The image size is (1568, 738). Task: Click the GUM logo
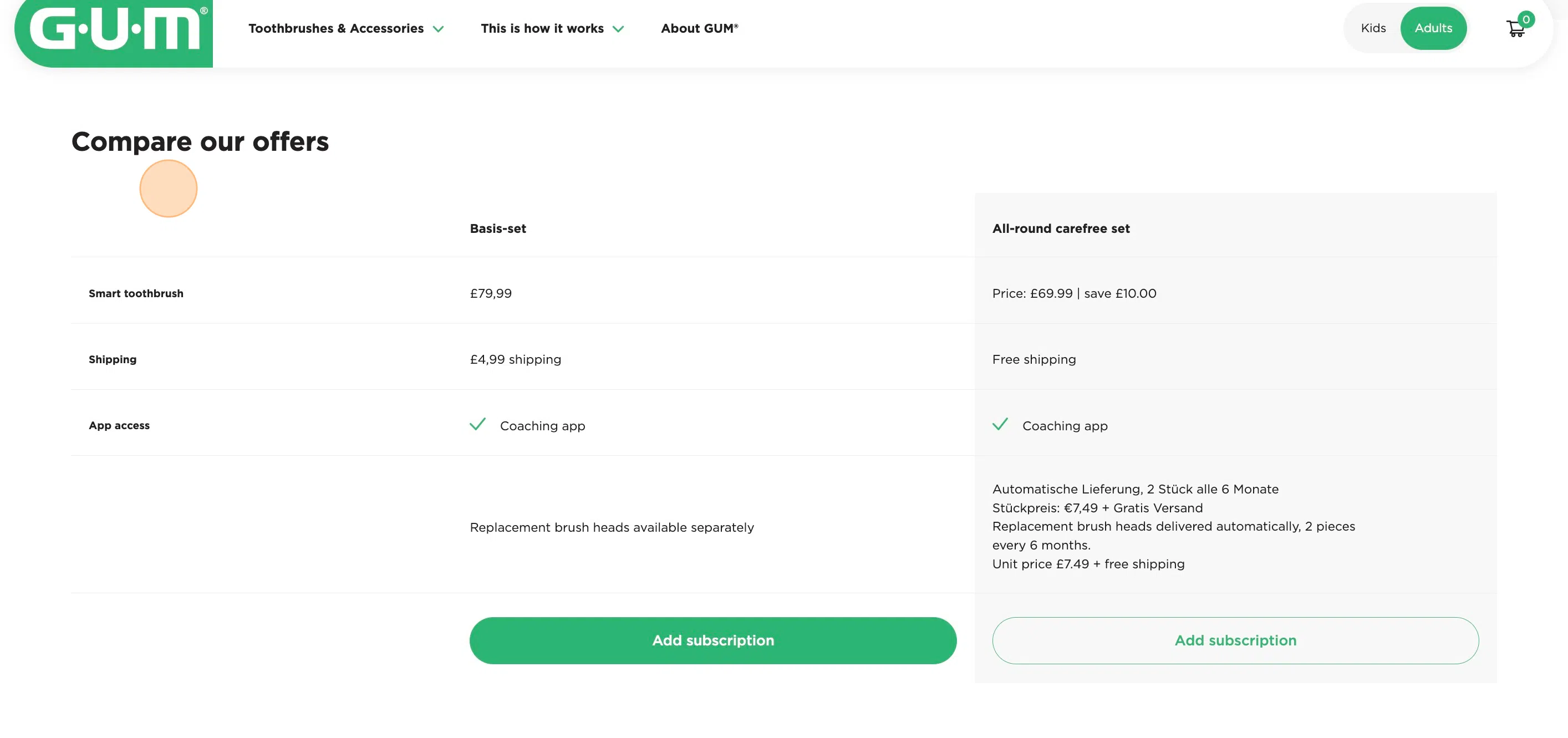(x=114, y=29)
